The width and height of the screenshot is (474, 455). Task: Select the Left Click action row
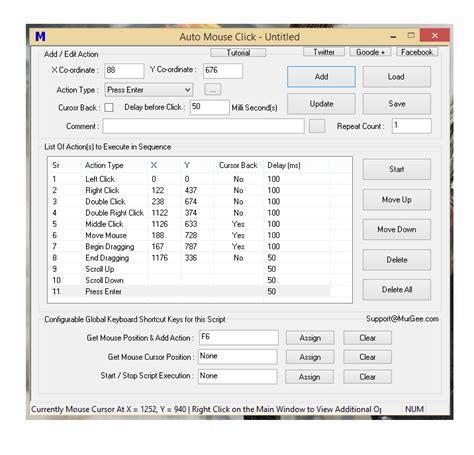190,179
